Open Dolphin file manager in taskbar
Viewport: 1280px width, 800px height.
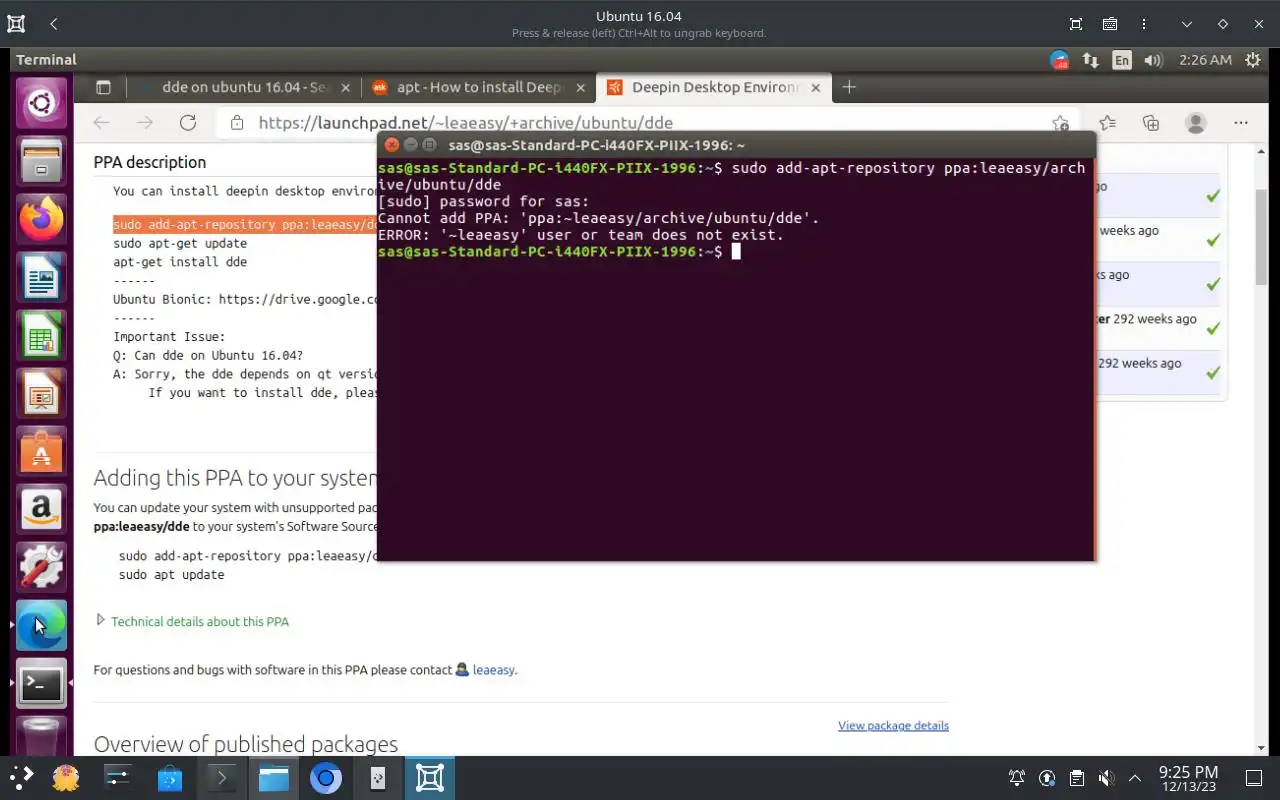(x=274, y=777)
